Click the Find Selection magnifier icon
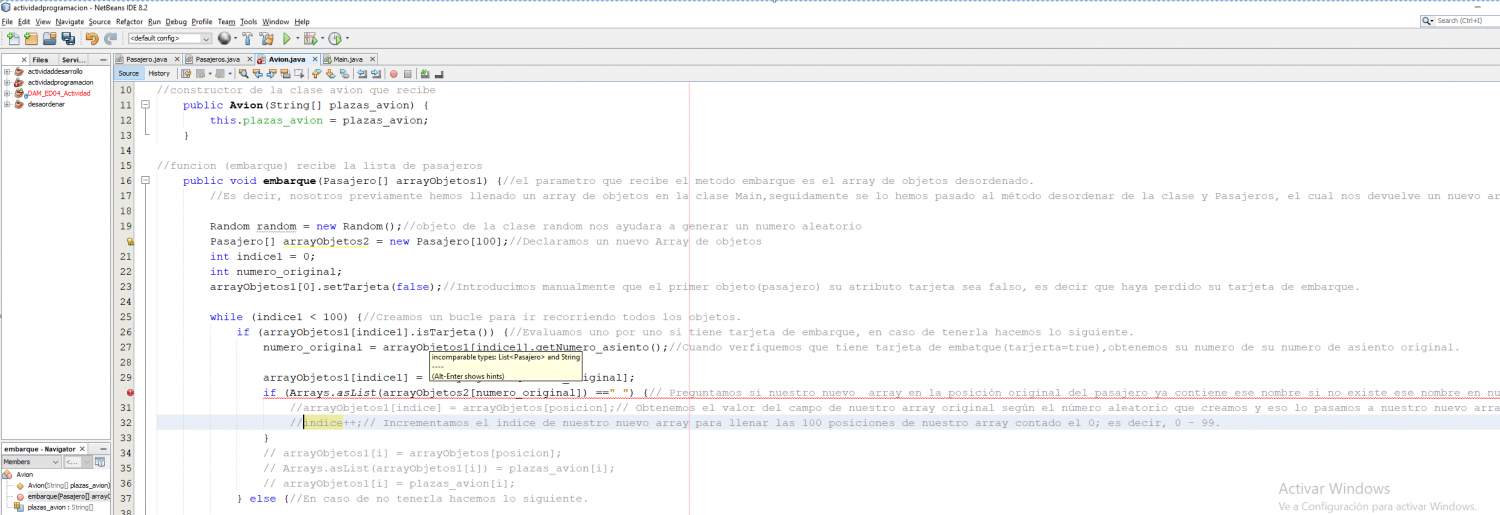1500x515 pixels. coord(243,73)
